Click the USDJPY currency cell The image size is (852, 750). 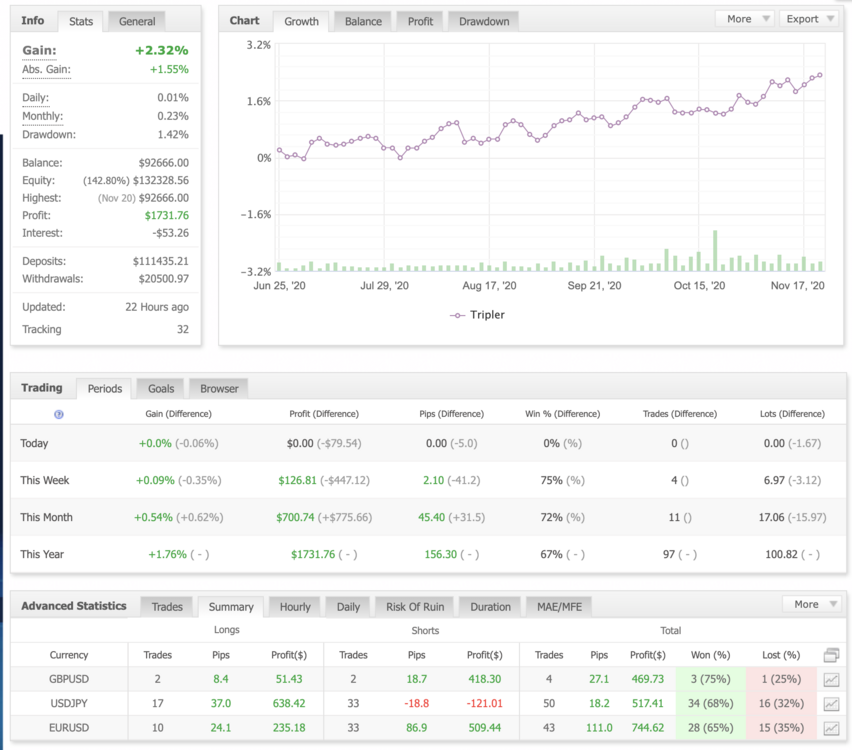[69, 704]
